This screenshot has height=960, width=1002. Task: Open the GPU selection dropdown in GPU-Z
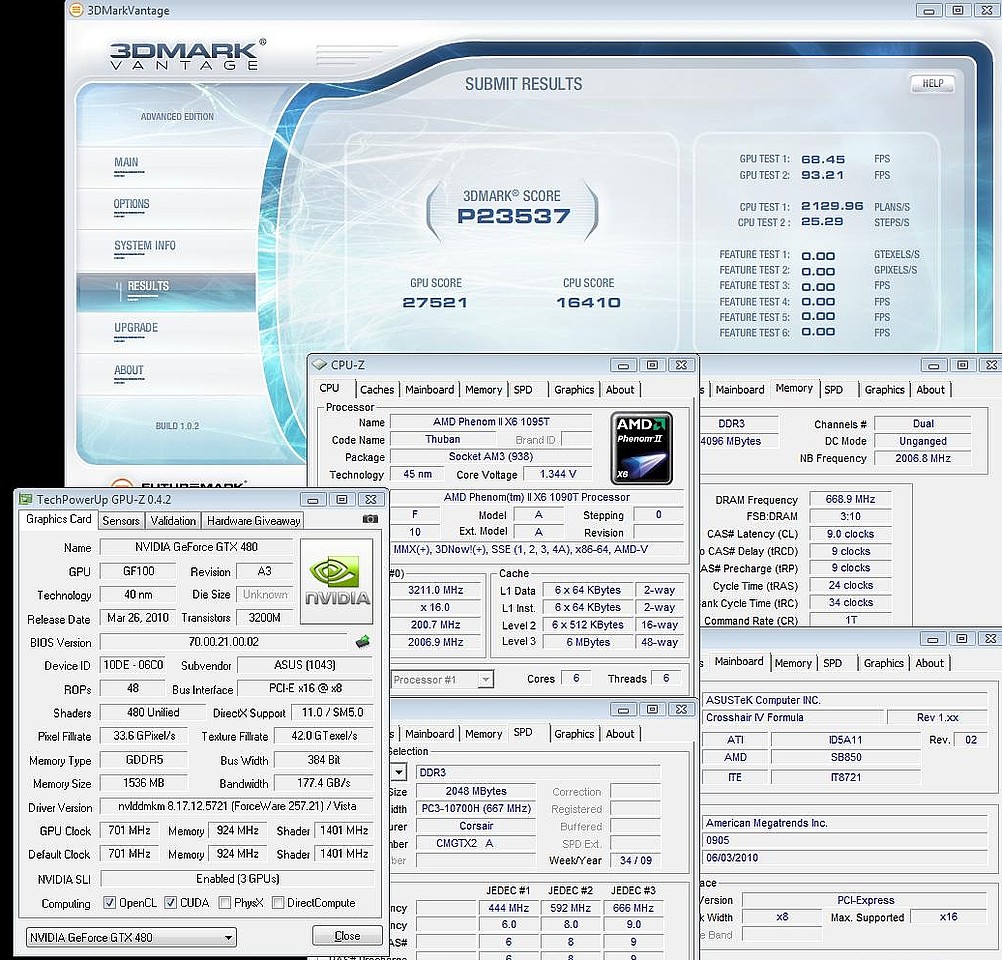pos(131,937)
